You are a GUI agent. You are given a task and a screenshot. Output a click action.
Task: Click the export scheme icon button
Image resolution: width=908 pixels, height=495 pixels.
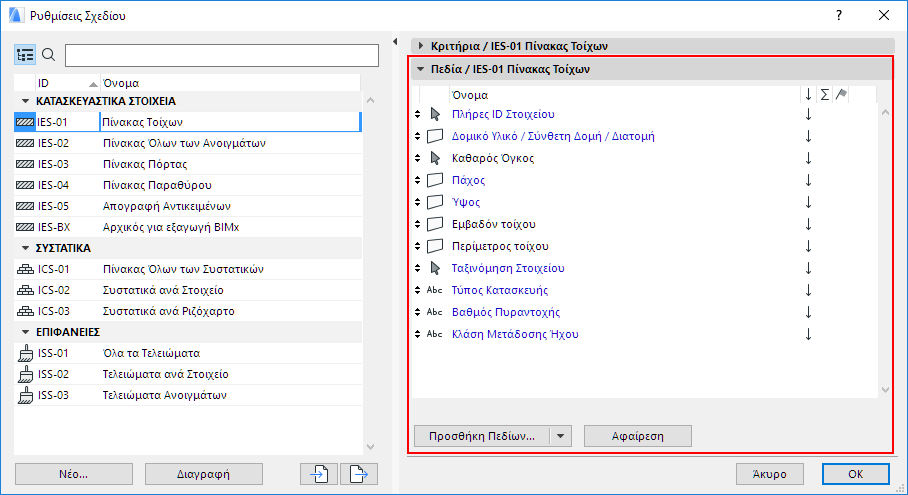(359, 473)
